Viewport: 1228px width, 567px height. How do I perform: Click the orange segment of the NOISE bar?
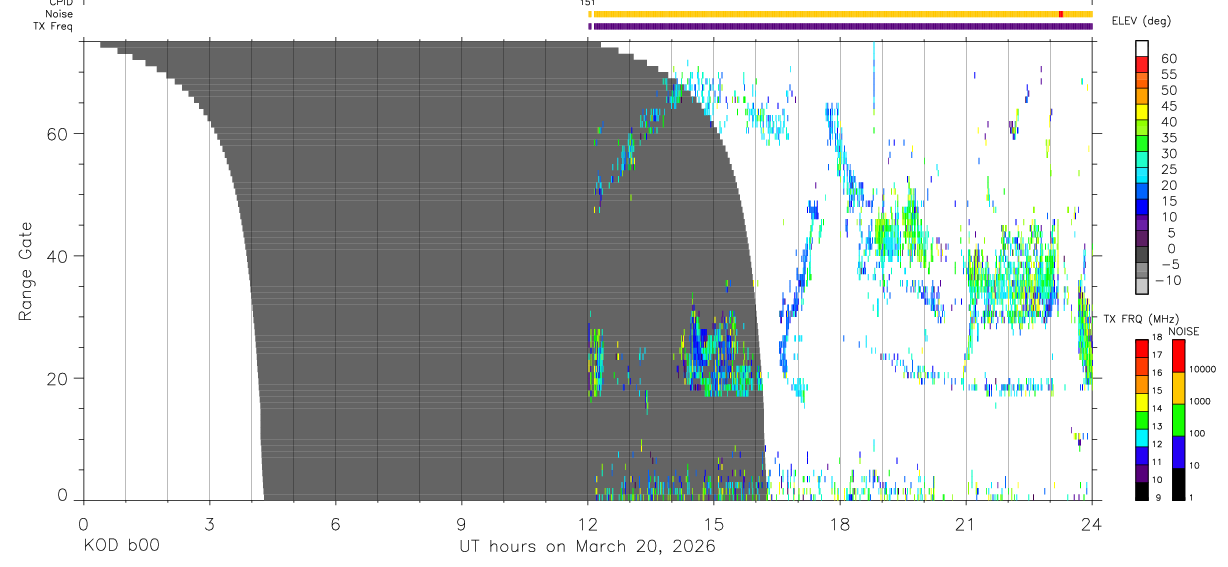(1178, 388)
